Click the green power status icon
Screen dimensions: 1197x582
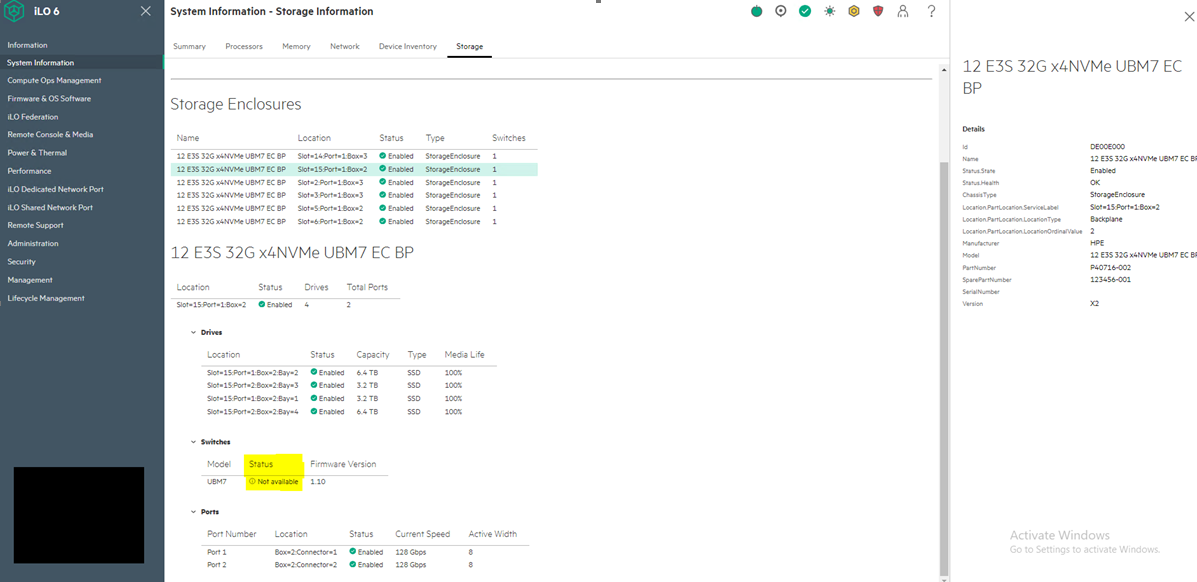click(757, 11)
